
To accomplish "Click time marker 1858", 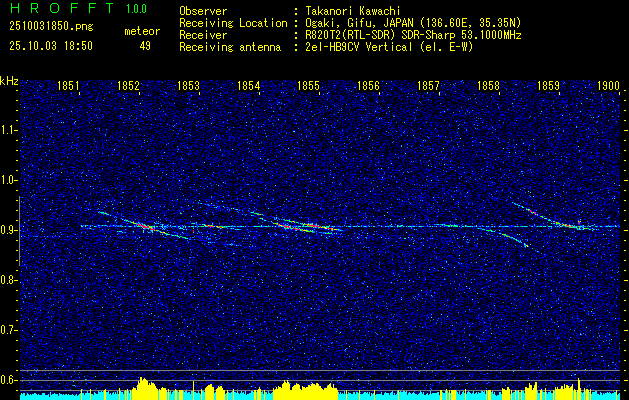I will (489, 86).
